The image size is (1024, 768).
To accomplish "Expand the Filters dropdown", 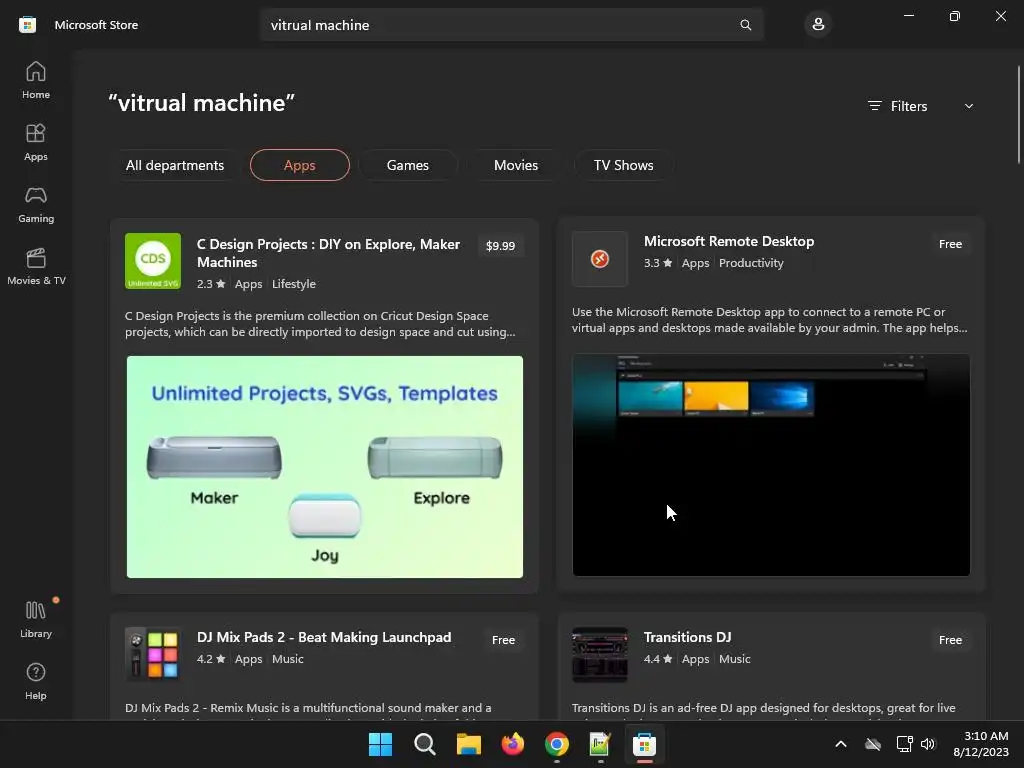I will pyautogui.click(x=921, y=106).
